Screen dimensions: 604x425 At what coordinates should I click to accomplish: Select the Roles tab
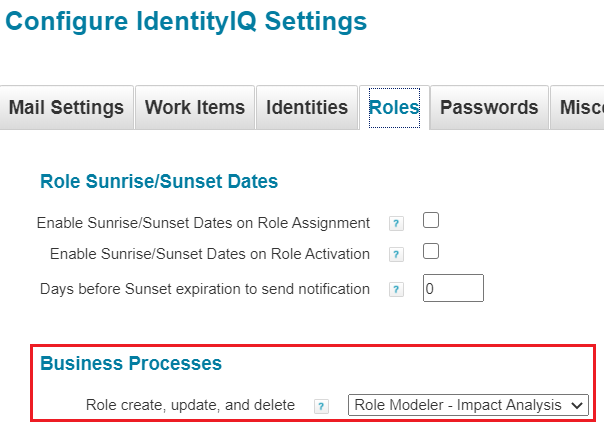(394, 108)
